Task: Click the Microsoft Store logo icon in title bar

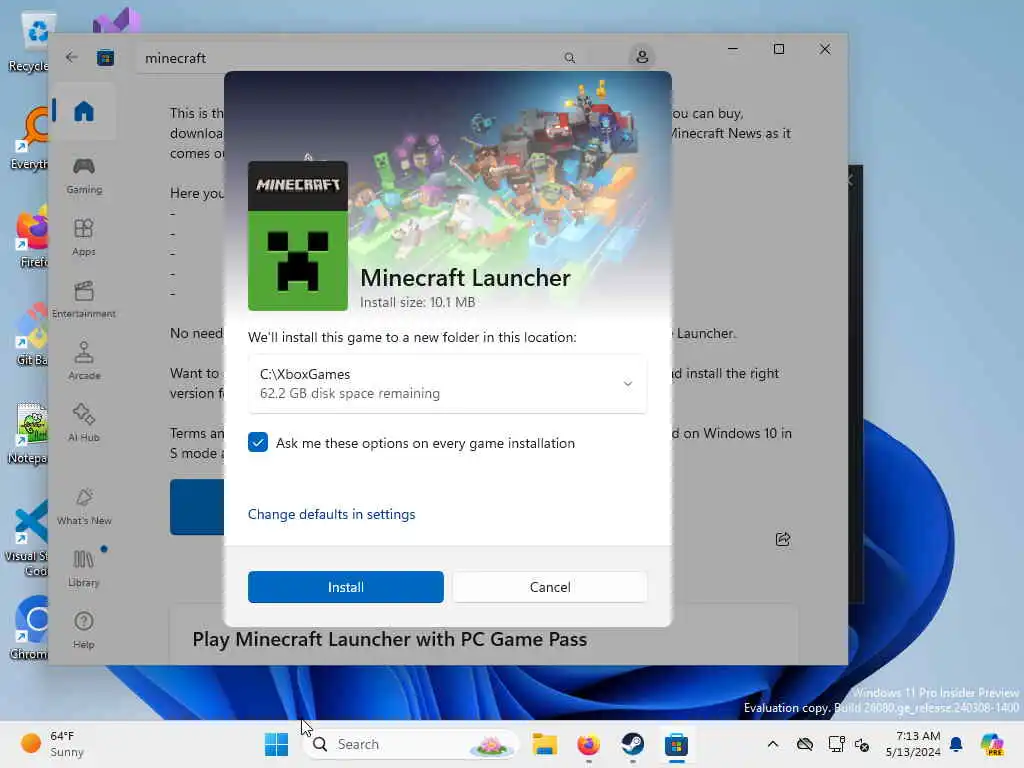Action: click(x=105, y=58)
